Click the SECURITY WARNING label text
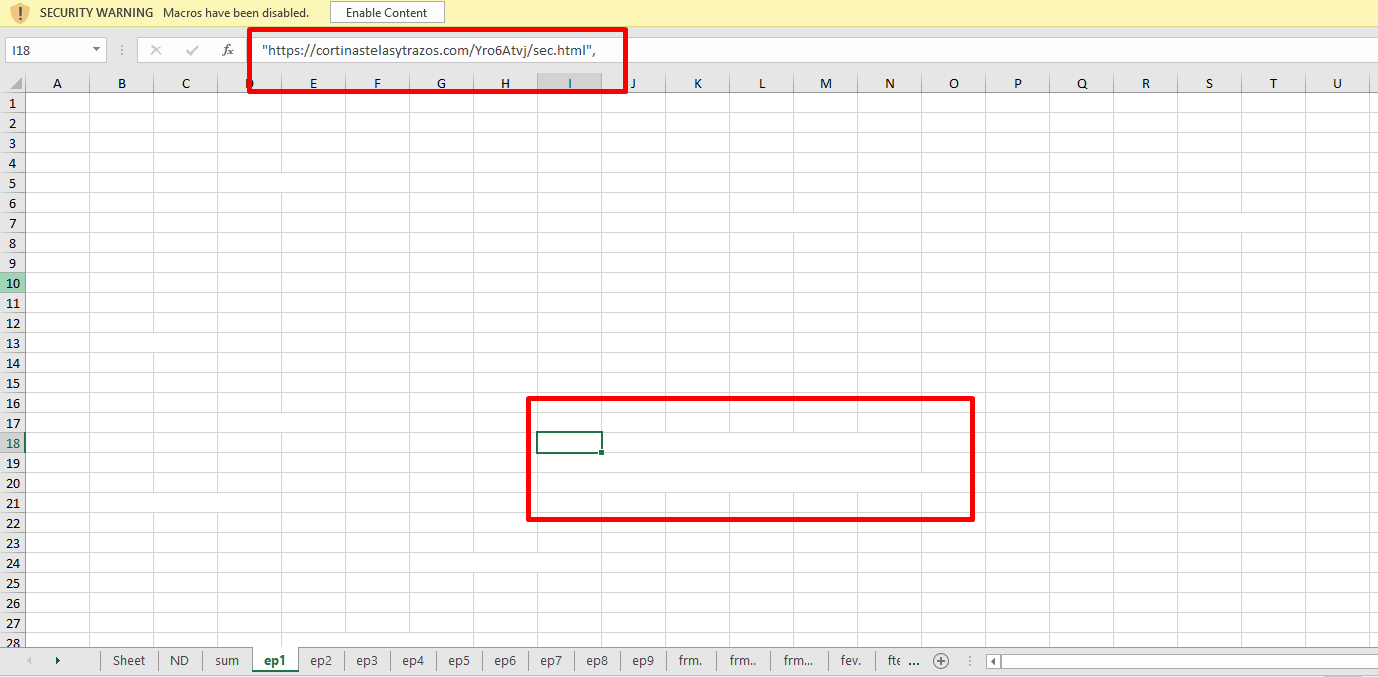 pos(96,13)
